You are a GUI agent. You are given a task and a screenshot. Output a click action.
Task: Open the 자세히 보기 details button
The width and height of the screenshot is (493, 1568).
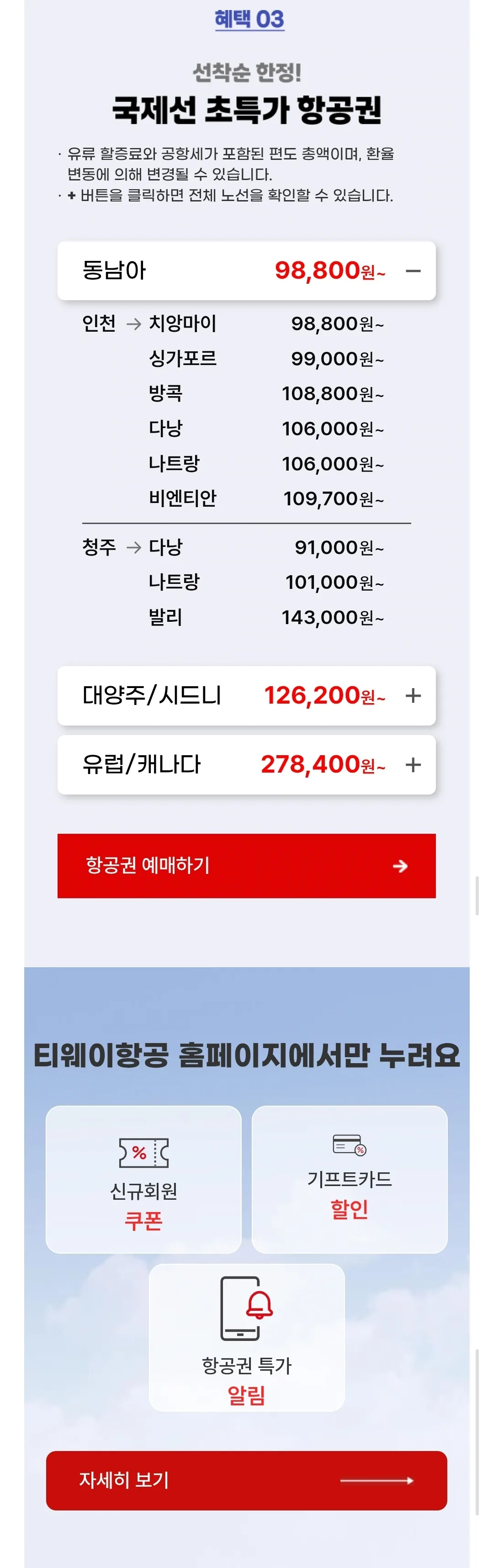point(247,1480)
